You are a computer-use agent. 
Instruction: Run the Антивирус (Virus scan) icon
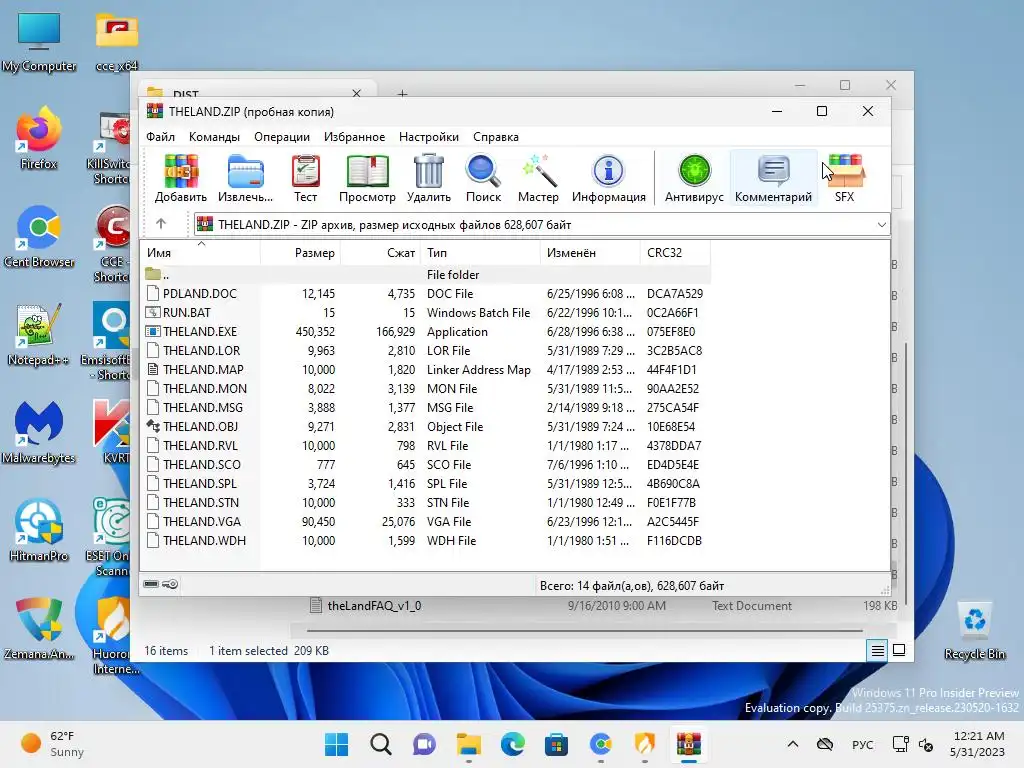pos(694,178)
